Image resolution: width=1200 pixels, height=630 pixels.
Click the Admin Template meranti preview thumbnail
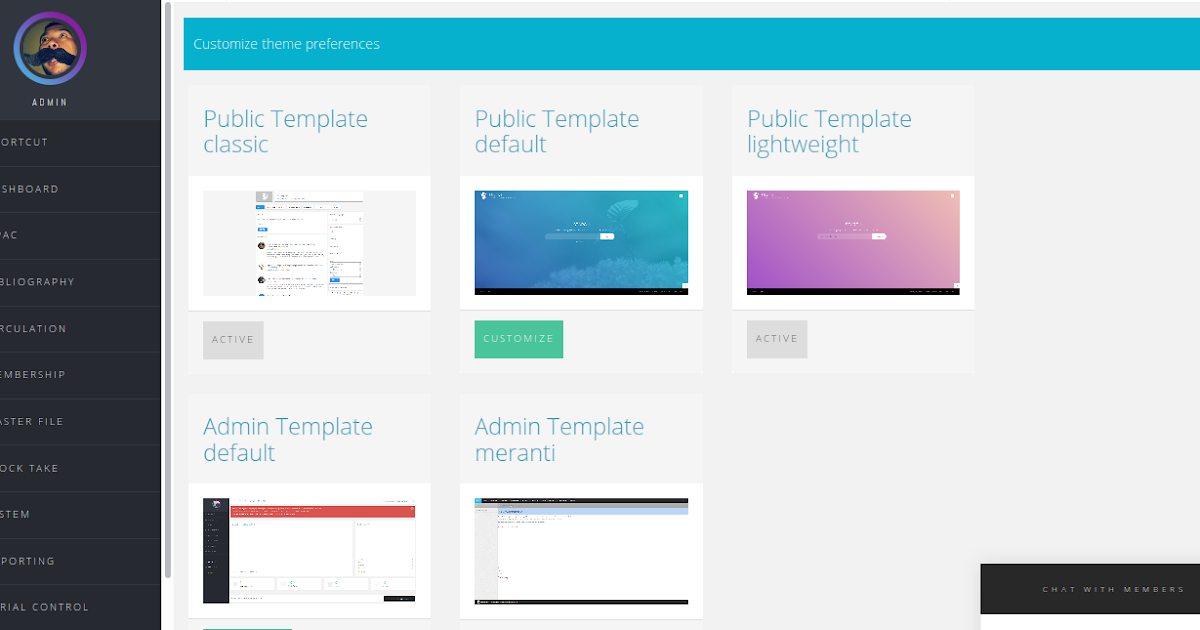pyautogui.click(x=581, y=551)
